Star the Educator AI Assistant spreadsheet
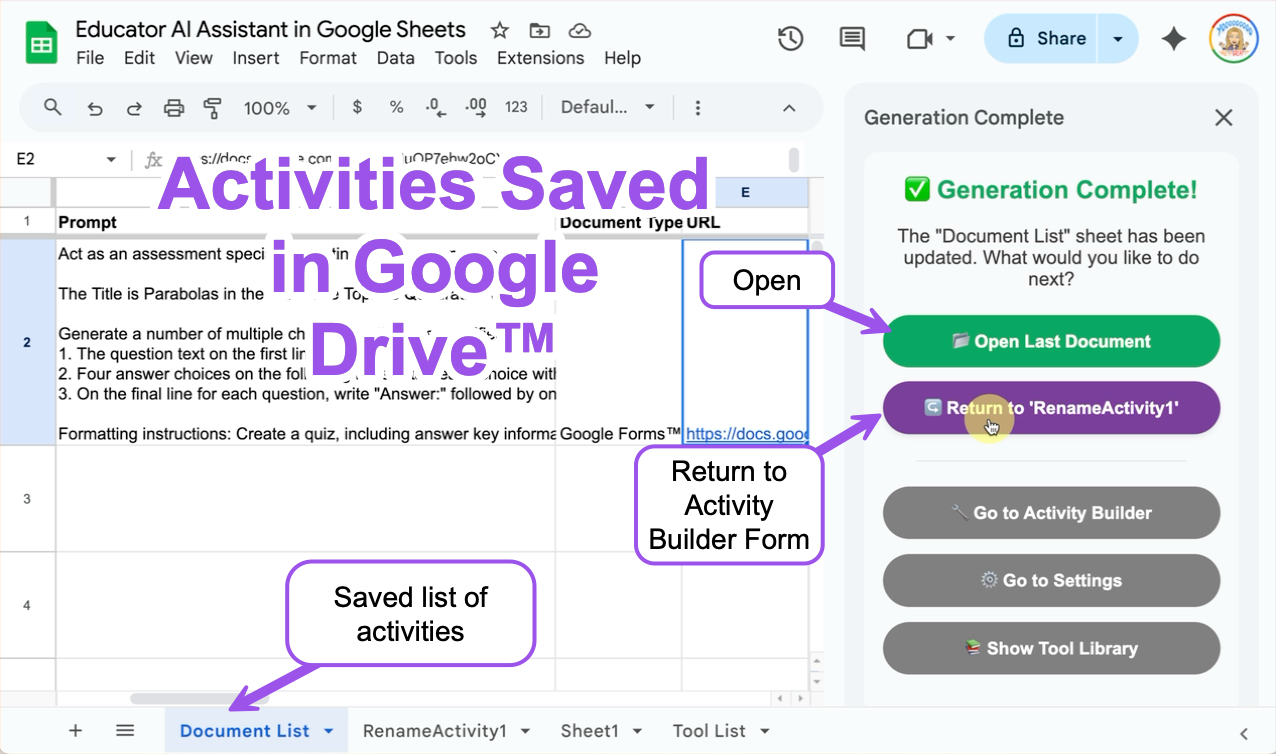 500,30
